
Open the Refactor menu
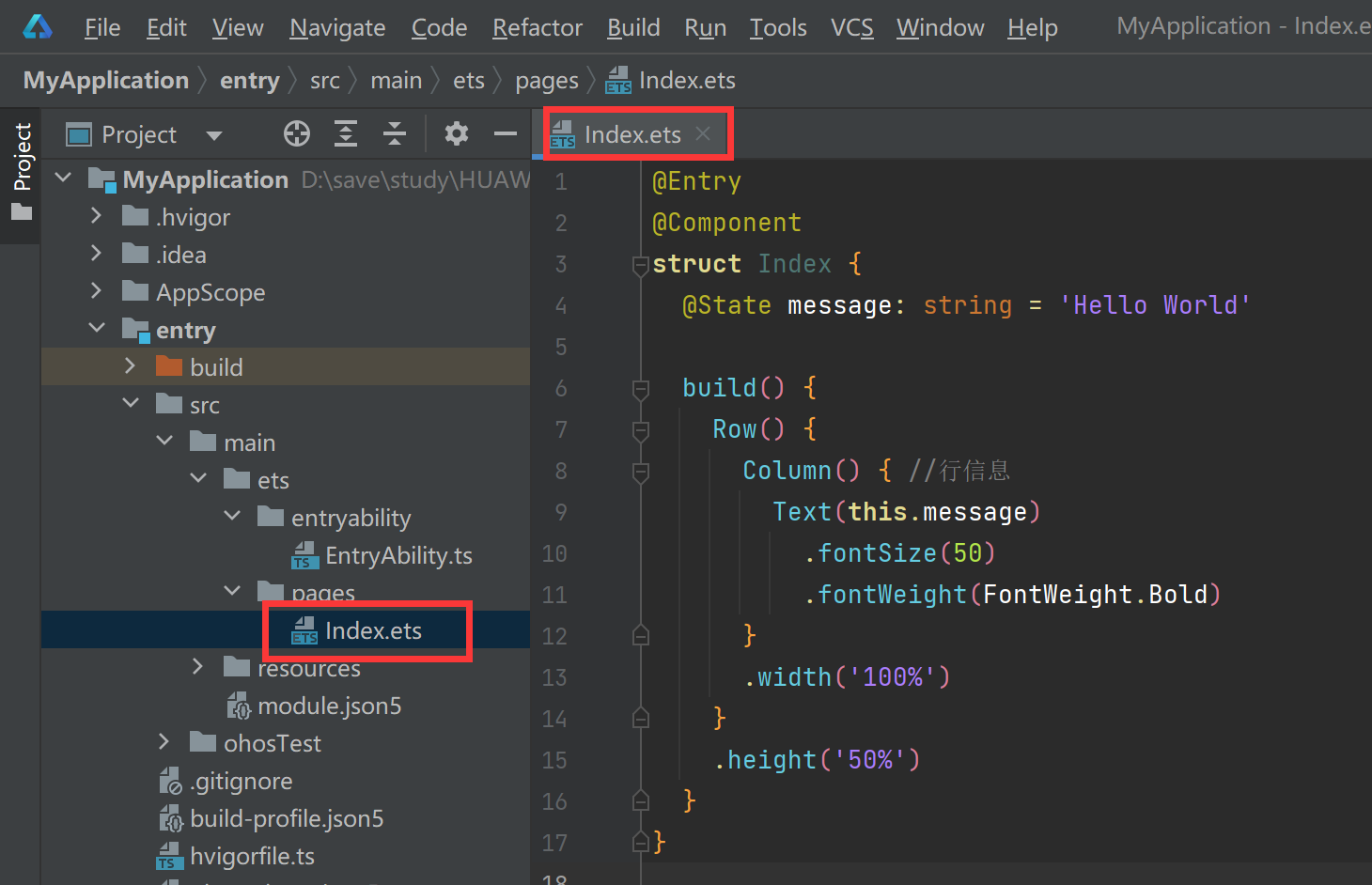click(538, 27)
